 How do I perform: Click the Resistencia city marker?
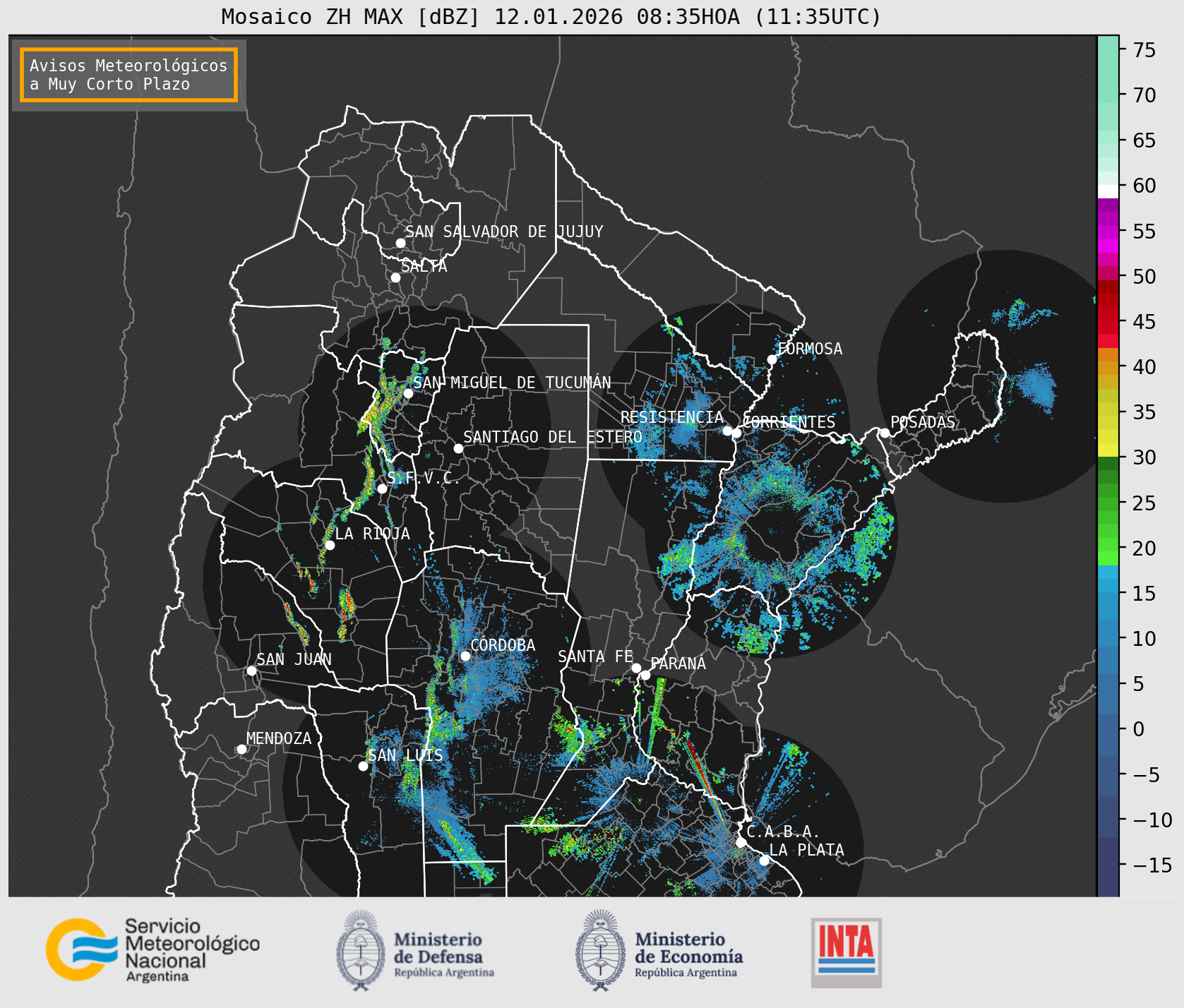727,431
